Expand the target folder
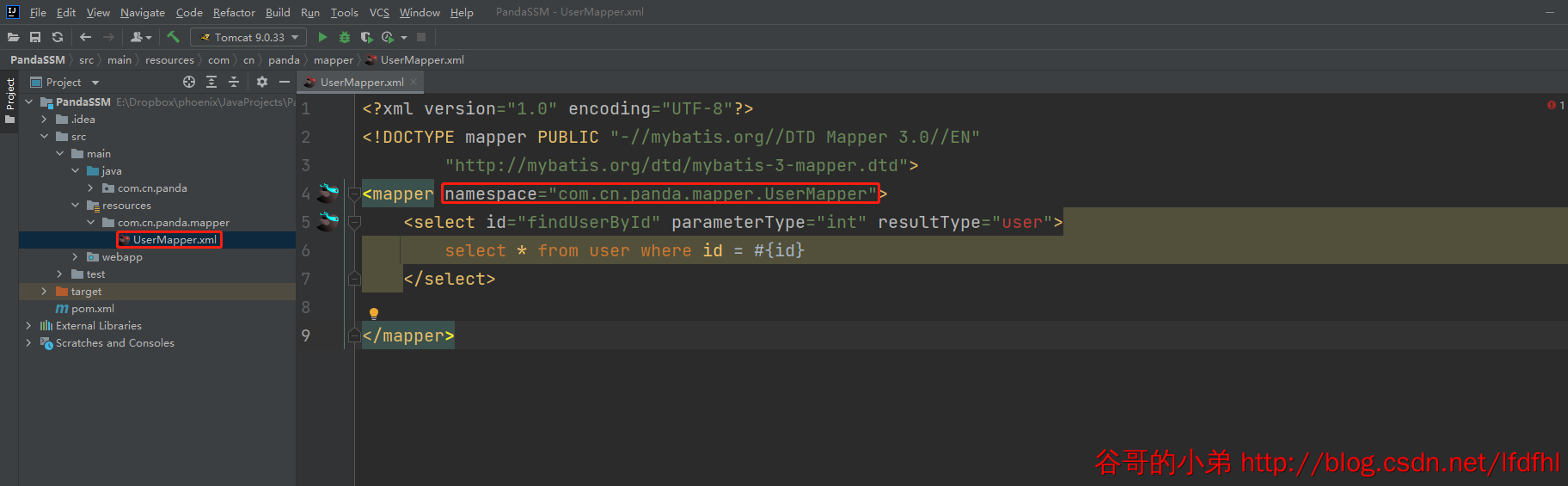The height and width of the screenshot is (486, 1568). tap(45, 291)
